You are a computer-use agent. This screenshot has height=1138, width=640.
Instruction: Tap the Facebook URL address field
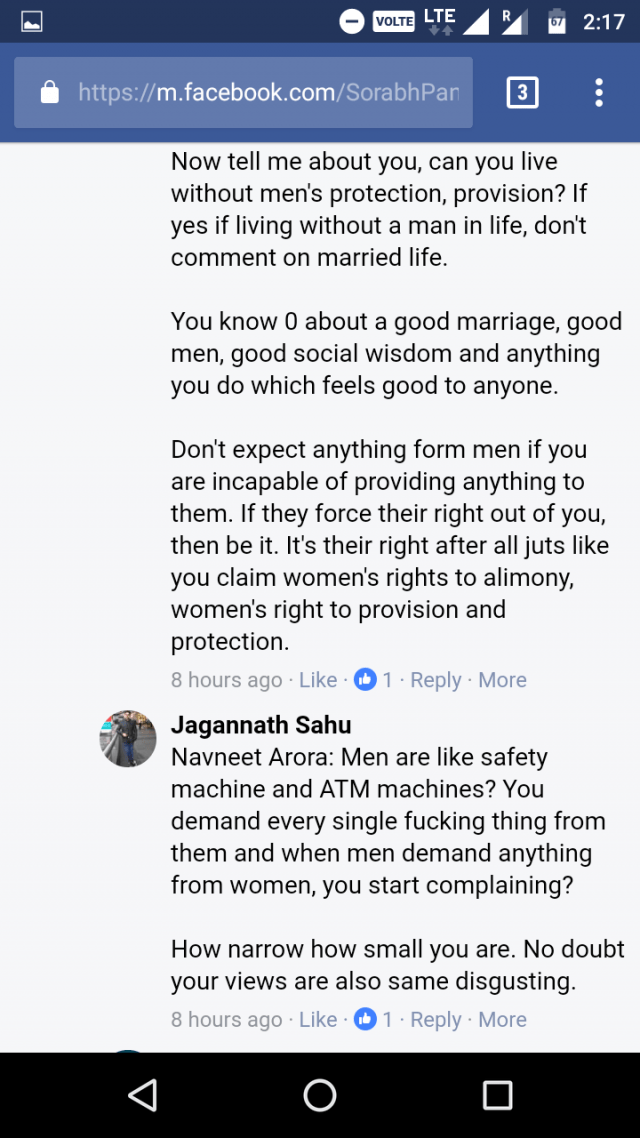pos(268,93)
